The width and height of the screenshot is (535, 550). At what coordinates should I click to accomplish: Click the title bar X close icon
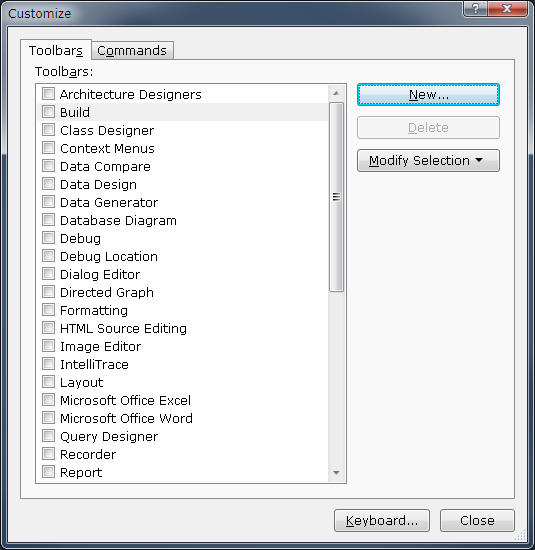click(507, 8)
